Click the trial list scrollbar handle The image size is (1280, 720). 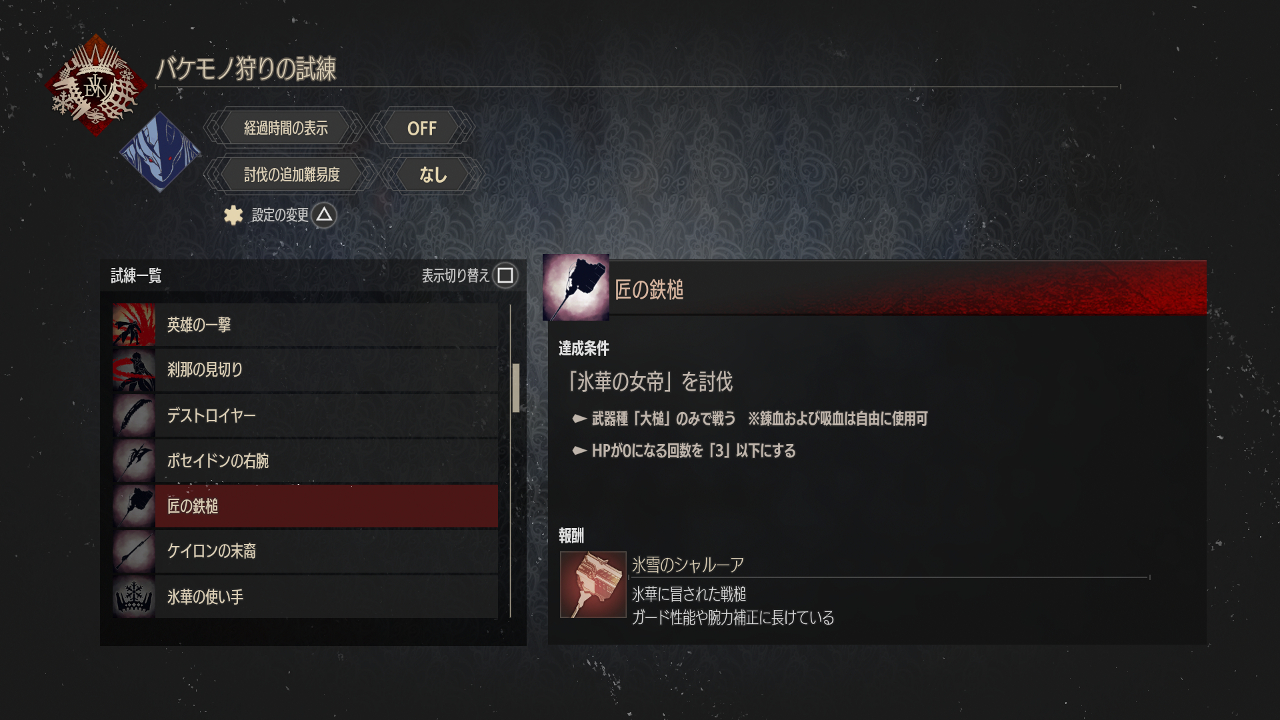(516, 388)
